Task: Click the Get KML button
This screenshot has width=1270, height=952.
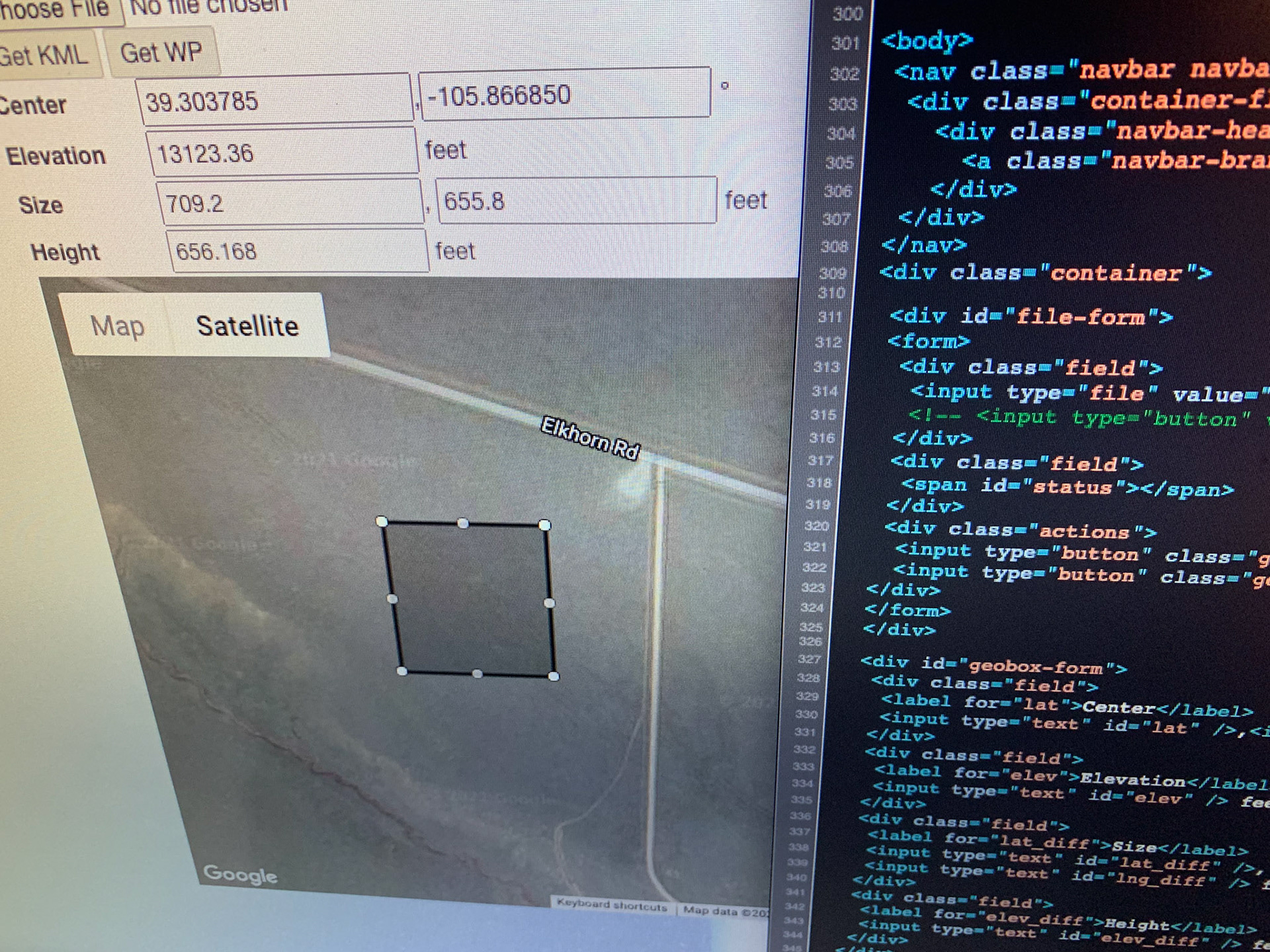Action: [46, 55]
